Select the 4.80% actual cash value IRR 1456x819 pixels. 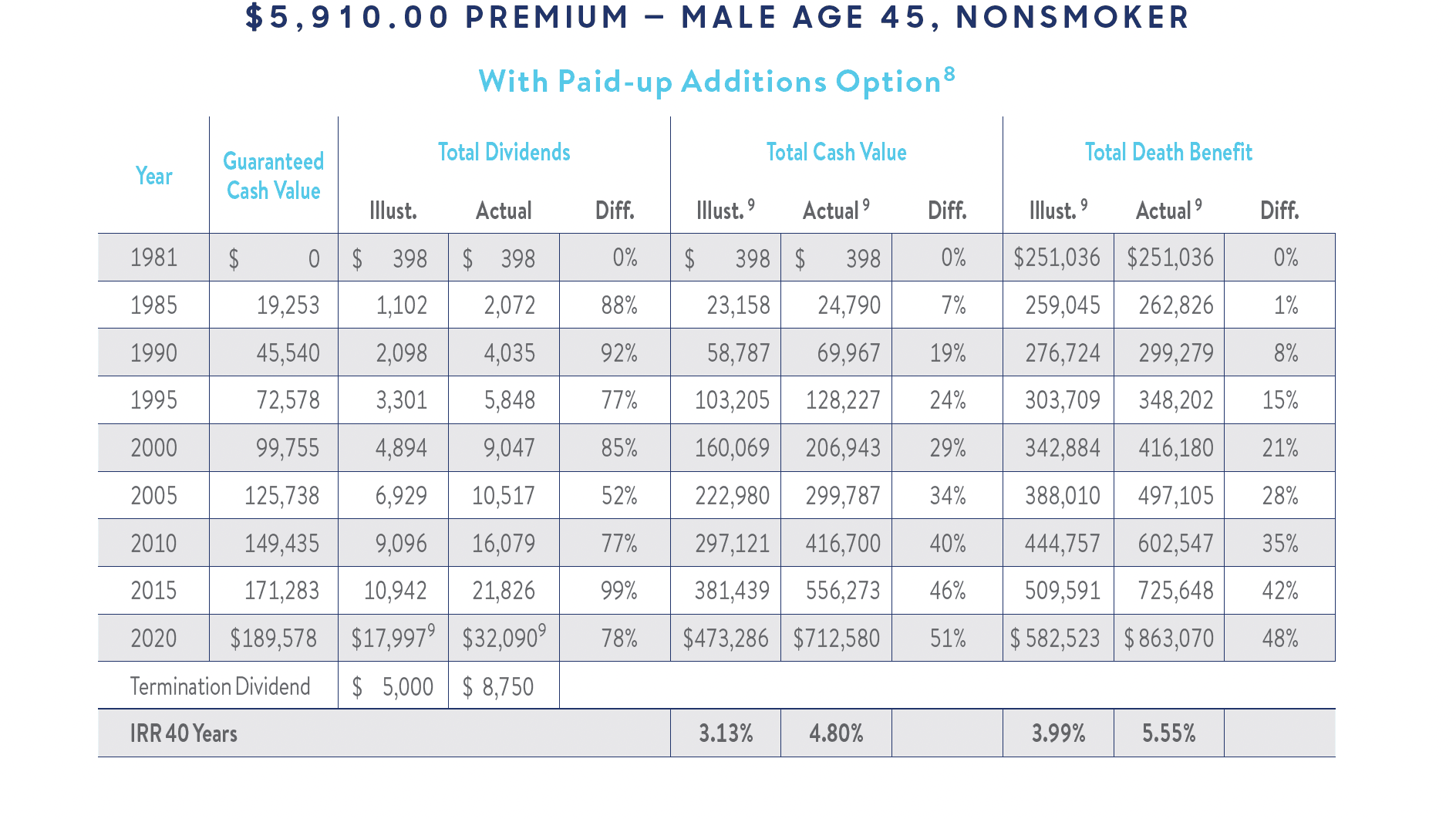point(836,733)
